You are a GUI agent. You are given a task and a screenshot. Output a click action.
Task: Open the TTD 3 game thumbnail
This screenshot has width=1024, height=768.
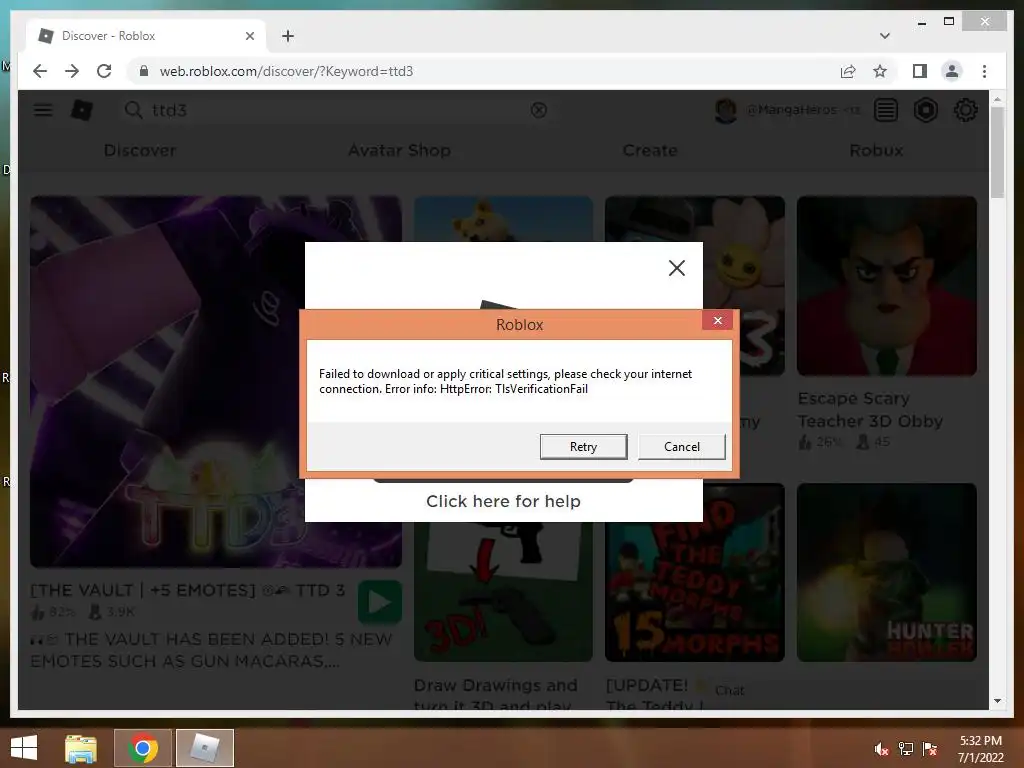click(168, 381)
